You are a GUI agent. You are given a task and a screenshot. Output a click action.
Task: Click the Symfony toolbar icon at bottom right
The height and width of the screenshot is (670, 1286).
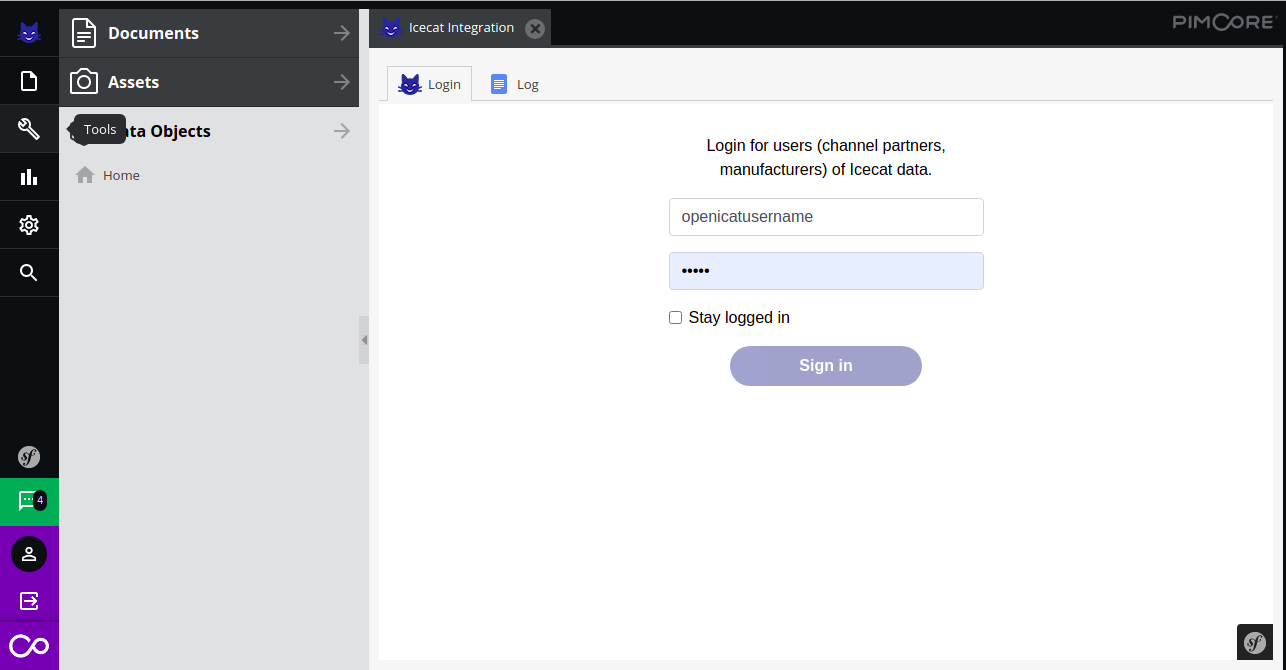point(1255,641)
